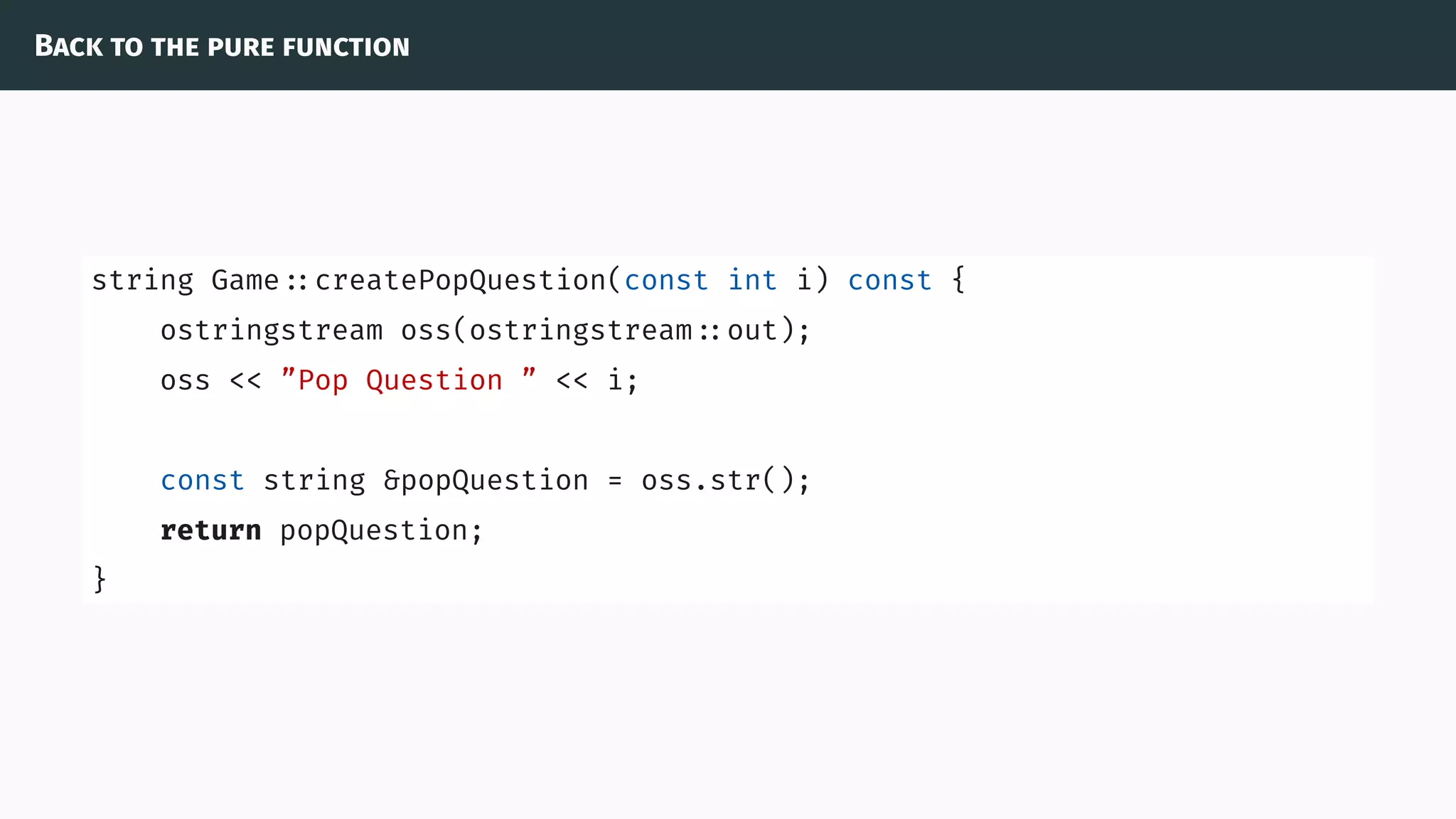Click 'oss' at start of the insertion line
The width and height of the screenshot is (1456, 819).
click(x=186, y=381)
